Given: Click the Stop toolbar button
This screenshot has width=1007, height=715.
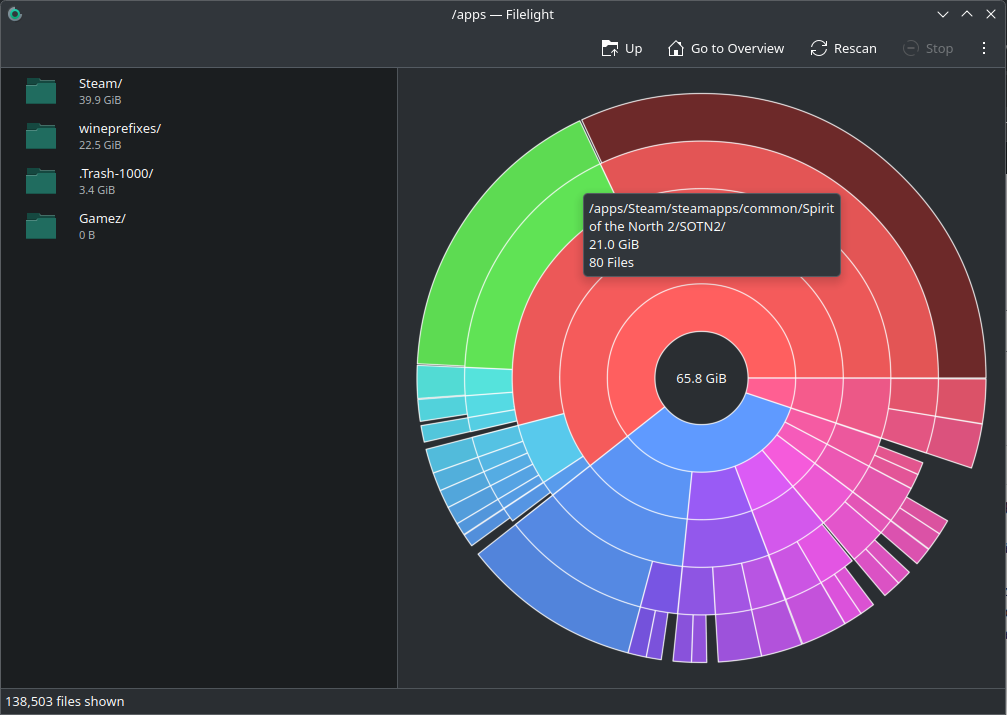Looking at the screenshot, I should (927, 48).
